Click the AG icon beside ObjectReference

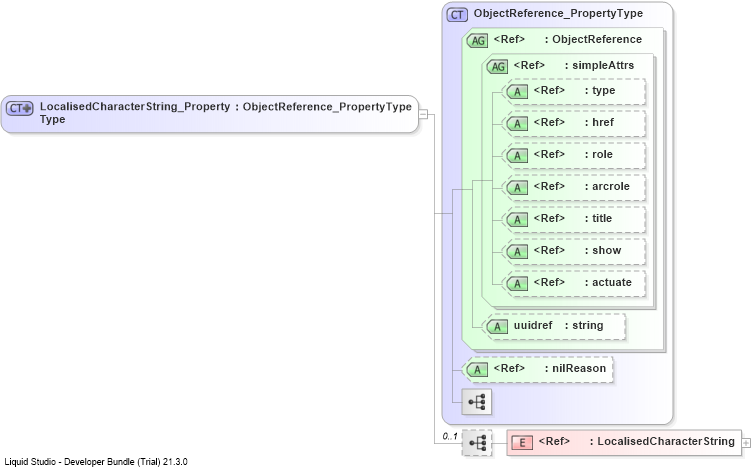[477, 41]
